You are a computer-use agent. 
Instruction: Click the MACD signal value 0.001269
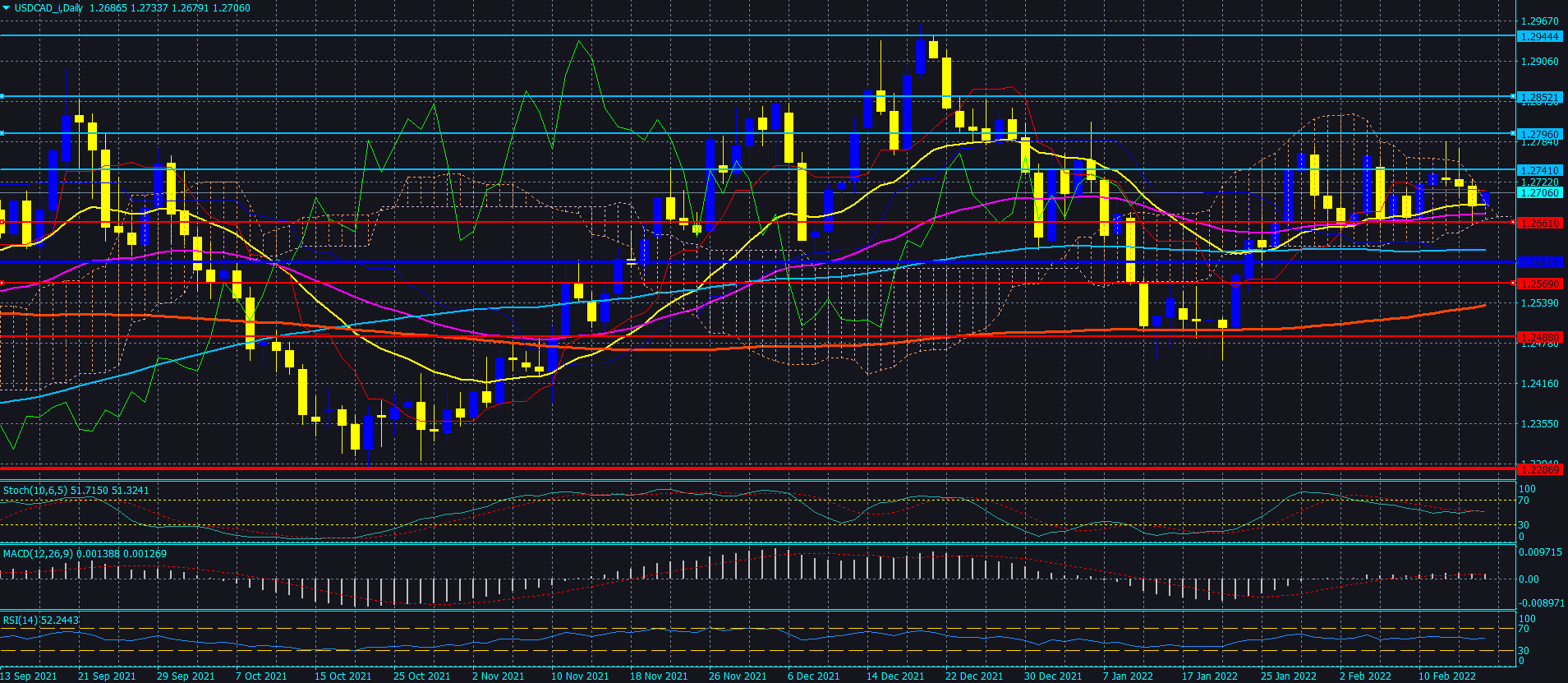coord(145,554)
